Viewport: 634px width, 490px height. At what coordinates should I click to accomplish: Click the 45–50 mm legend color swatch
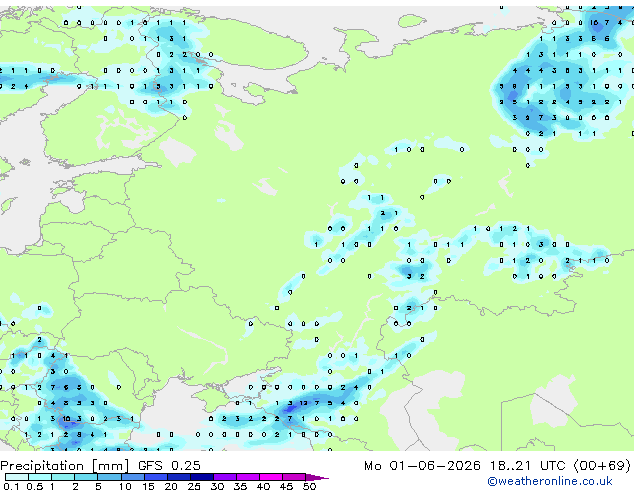pos(294,477)
